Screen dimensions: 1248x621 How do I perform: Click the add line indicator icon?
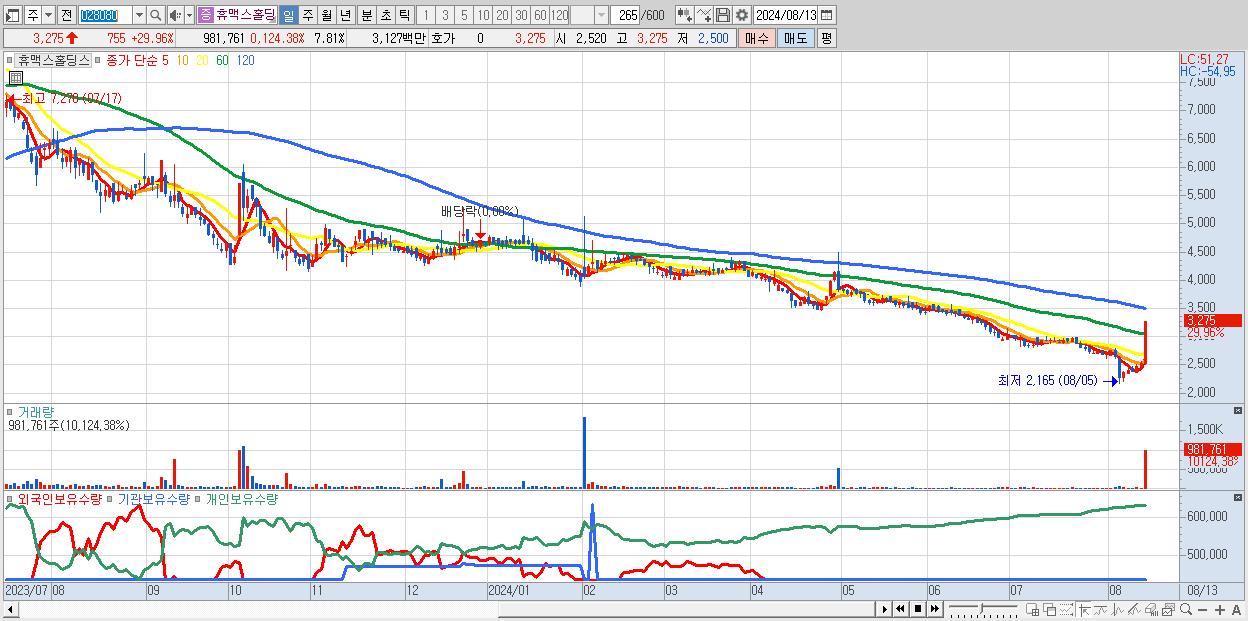[703, 15]
